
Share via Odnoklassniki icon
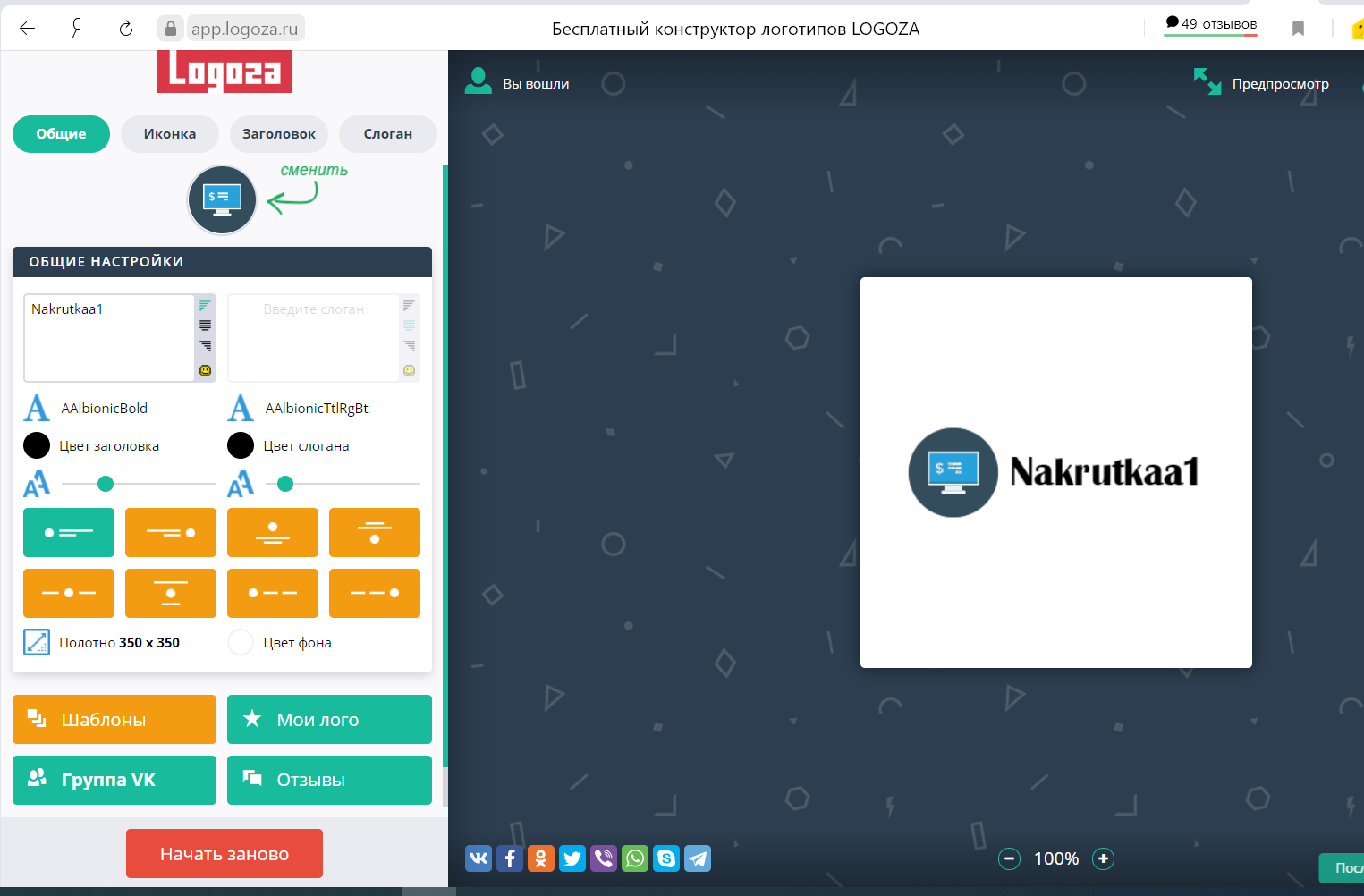(541, 858)
